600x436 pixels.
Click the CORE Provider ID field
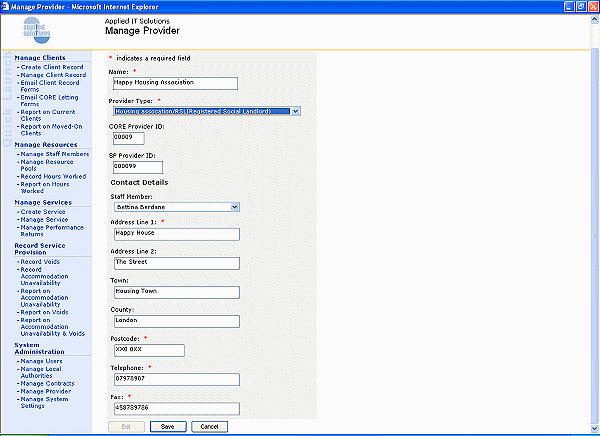(129, 138)
